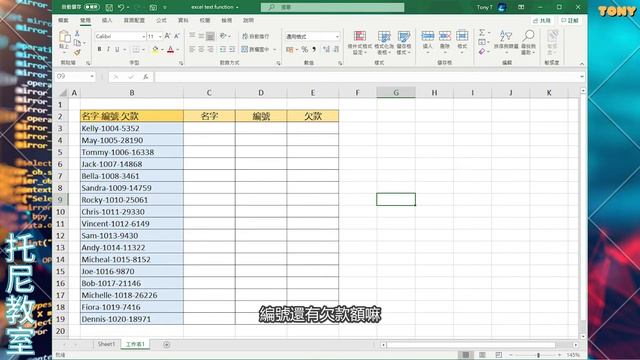The image size is (640, 360).
Task: Open Conditional Formatting menu
Action: pyautogui.click(x=359, y=42)
